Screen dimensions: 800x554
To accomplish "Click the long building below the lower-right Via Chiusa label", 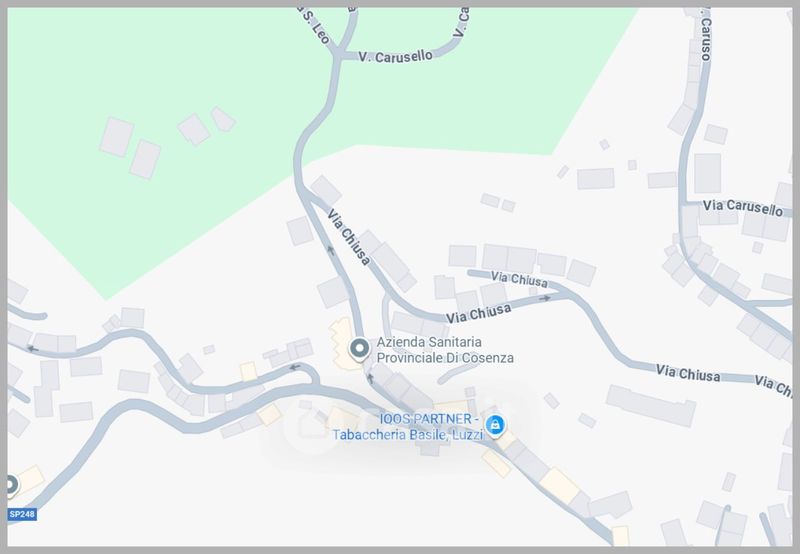I will click(651, 406).
